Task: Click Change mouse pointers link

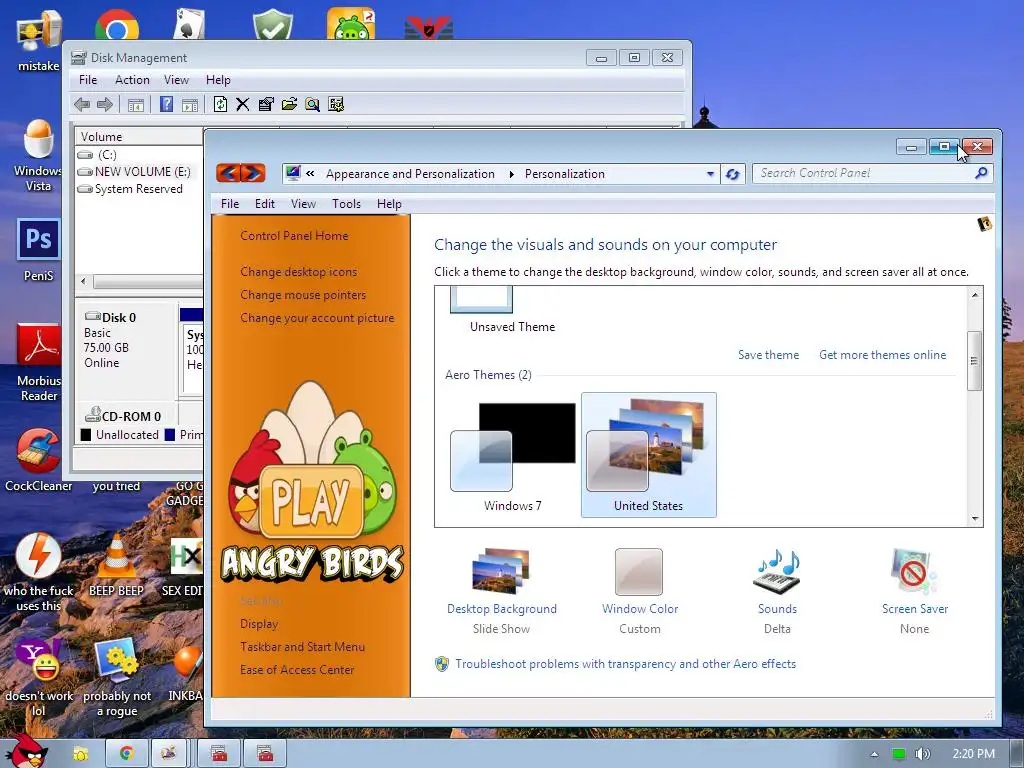Action: (303, 295)
